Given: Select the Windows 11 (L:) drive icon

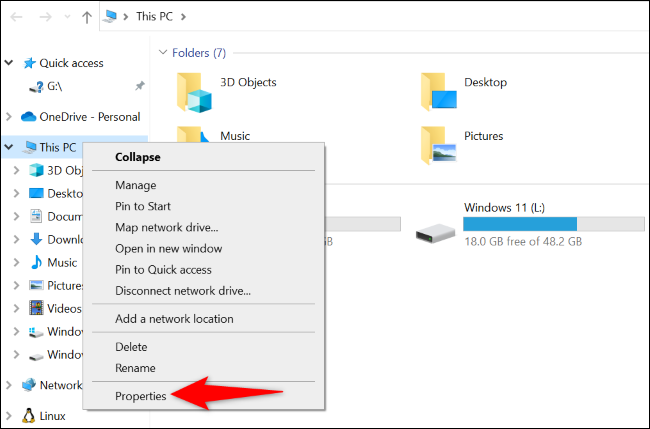Looking at the screenshot, I should (x=436, y=234).
